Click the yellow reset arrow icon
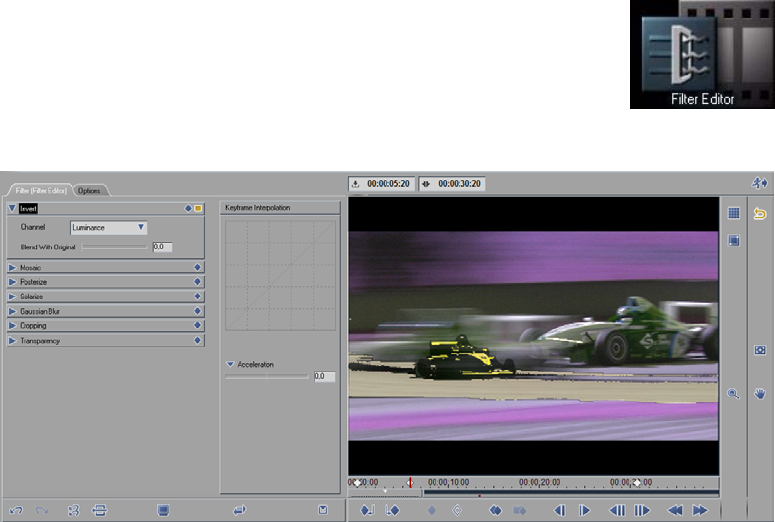 click(760, 213)
